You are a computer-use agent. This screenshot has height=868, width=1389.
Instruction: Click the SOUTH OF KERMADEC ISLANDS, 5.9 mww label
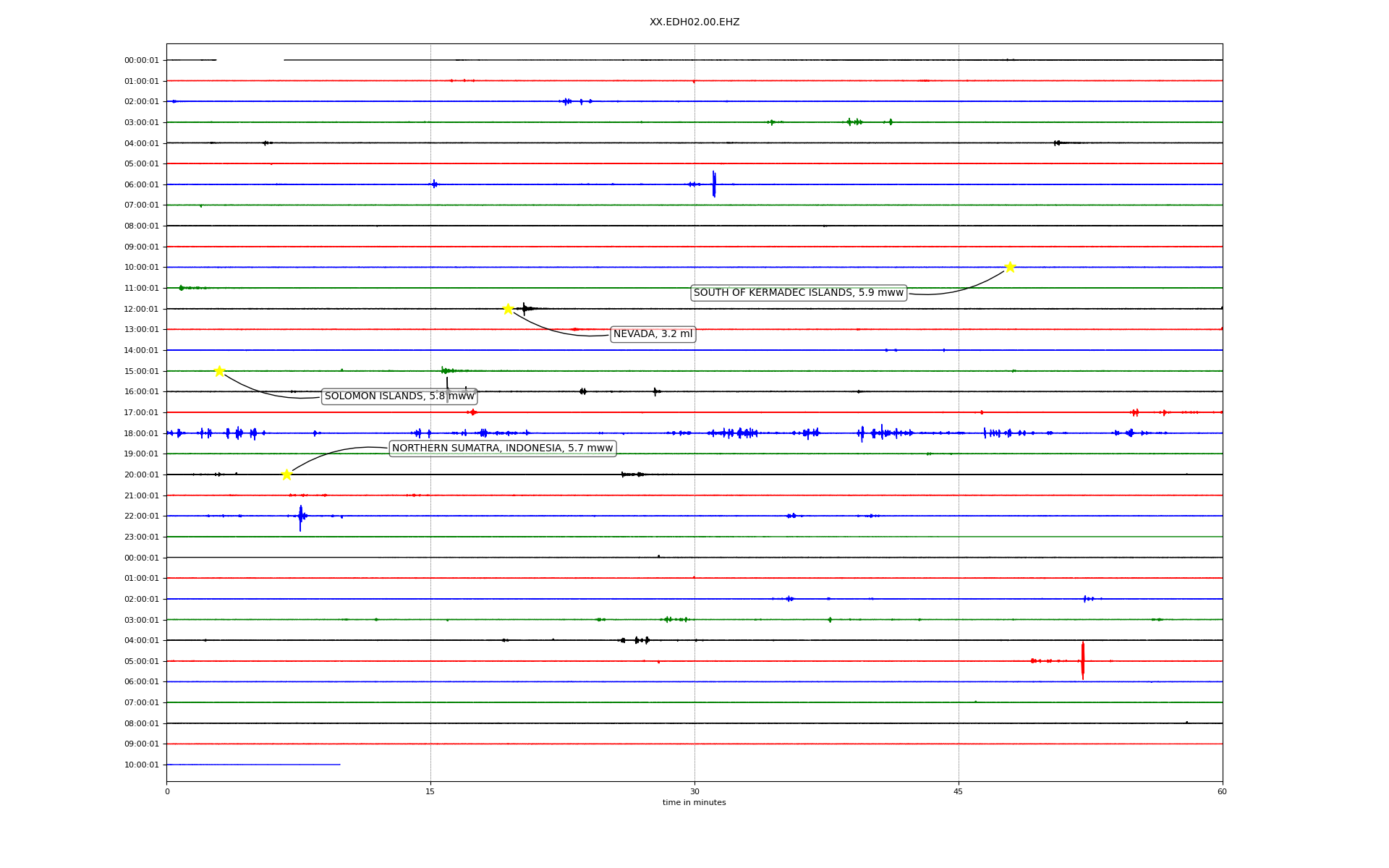pos(798,293)
